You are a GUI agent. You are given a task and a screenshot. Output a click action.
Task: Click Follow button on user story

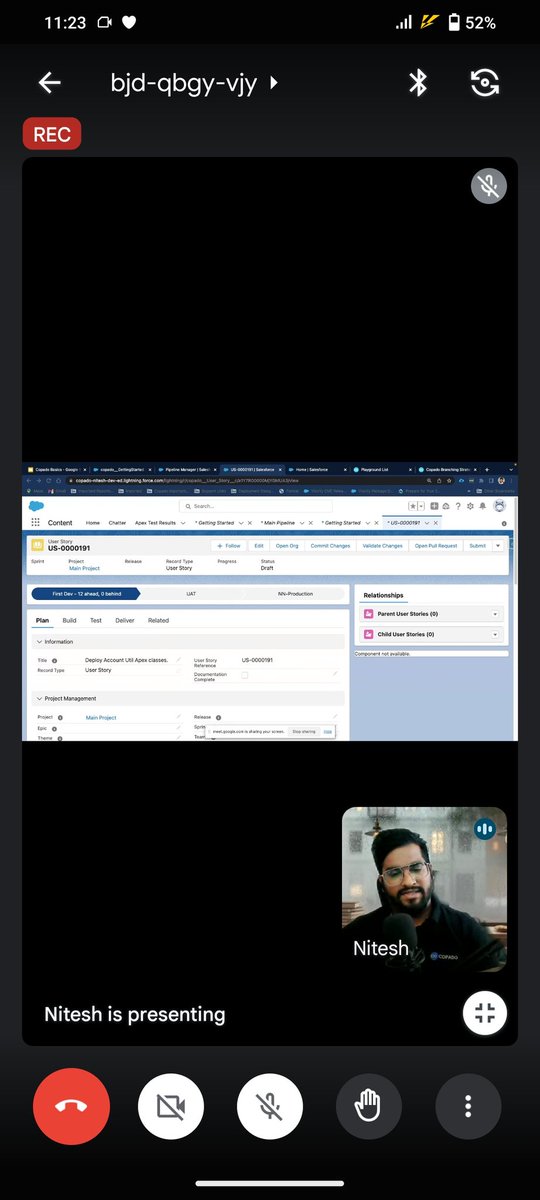point(229,546)
